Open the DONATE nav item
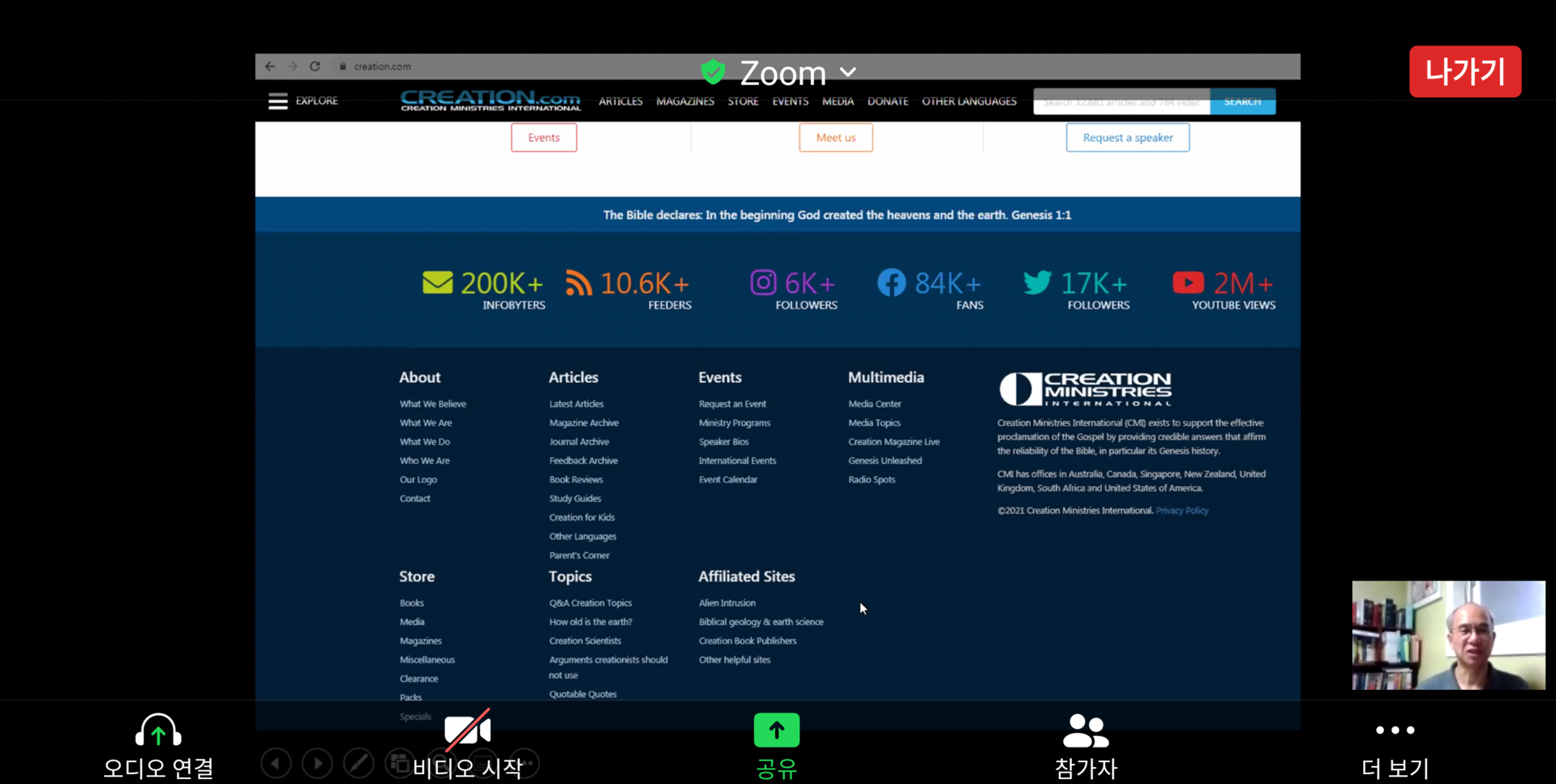The height and width of the screenshot is (784, 1556). pos(888,101)
